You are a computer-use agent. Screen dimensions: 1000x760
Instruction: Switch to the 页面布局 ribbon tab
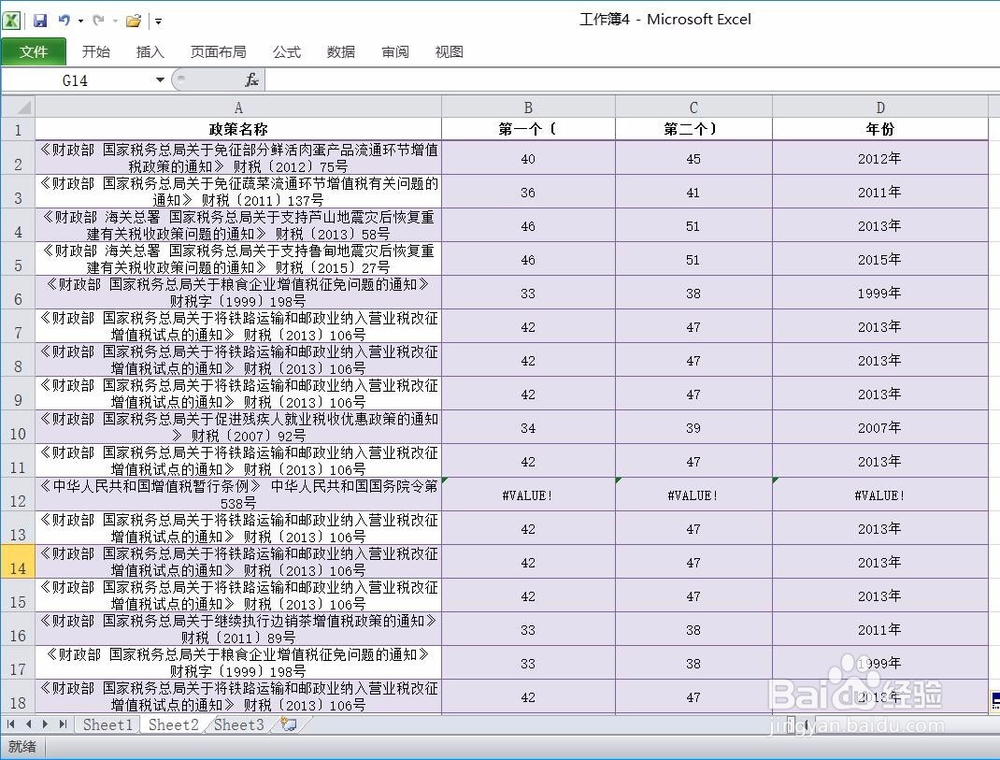(218, 52)
